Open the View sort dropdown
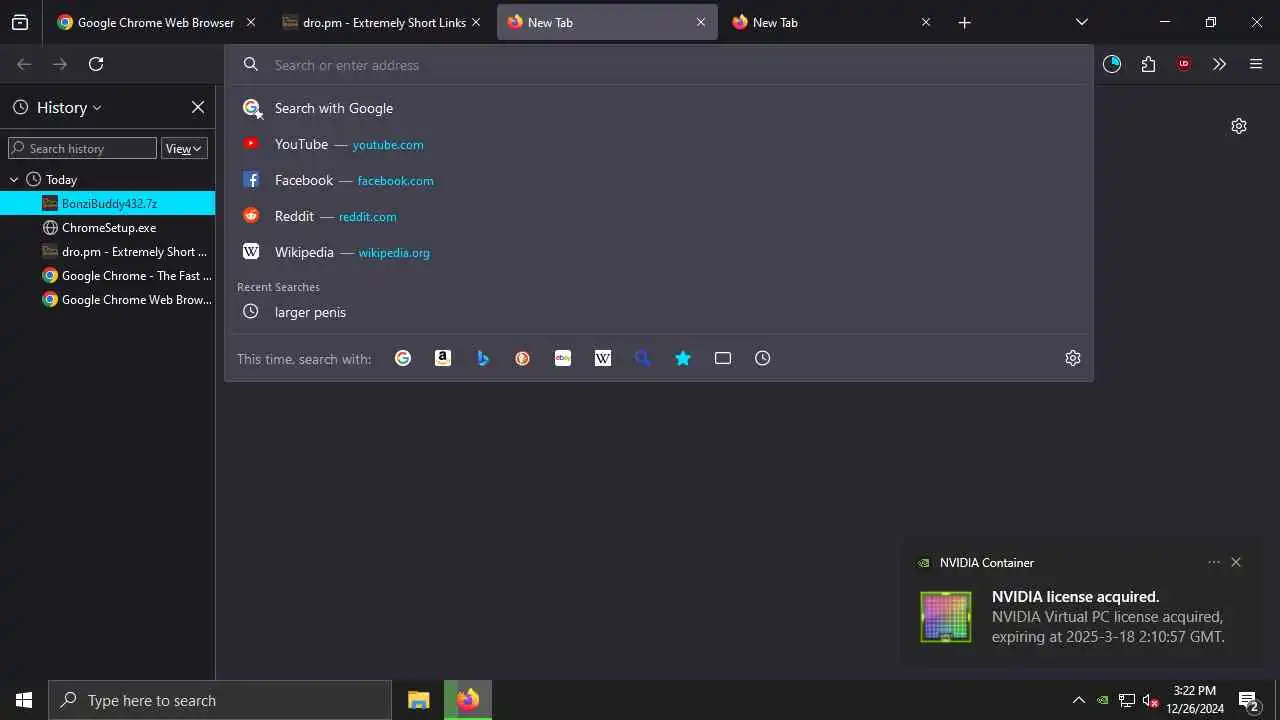Screen dimensions: 1280x720 [184, 148]
